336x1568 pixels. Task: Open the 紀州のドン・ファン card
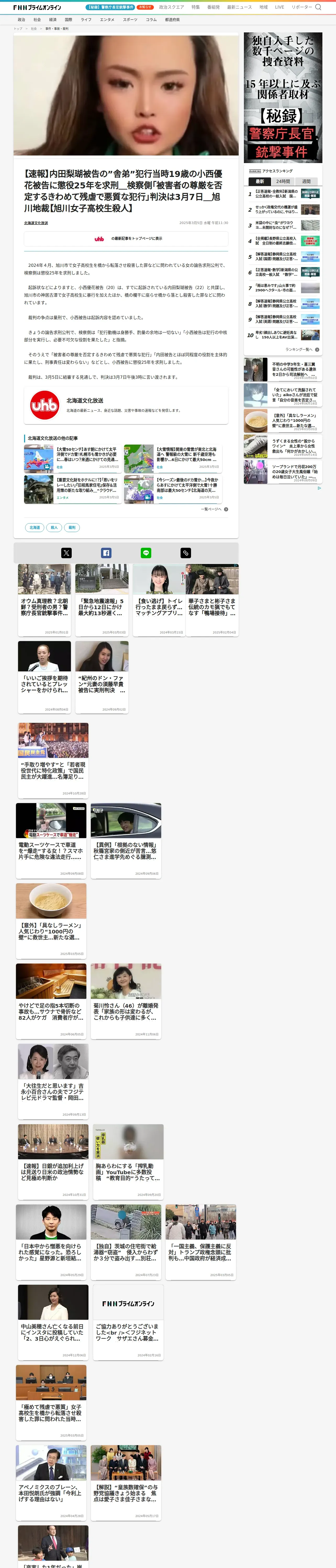click(102, 677)
